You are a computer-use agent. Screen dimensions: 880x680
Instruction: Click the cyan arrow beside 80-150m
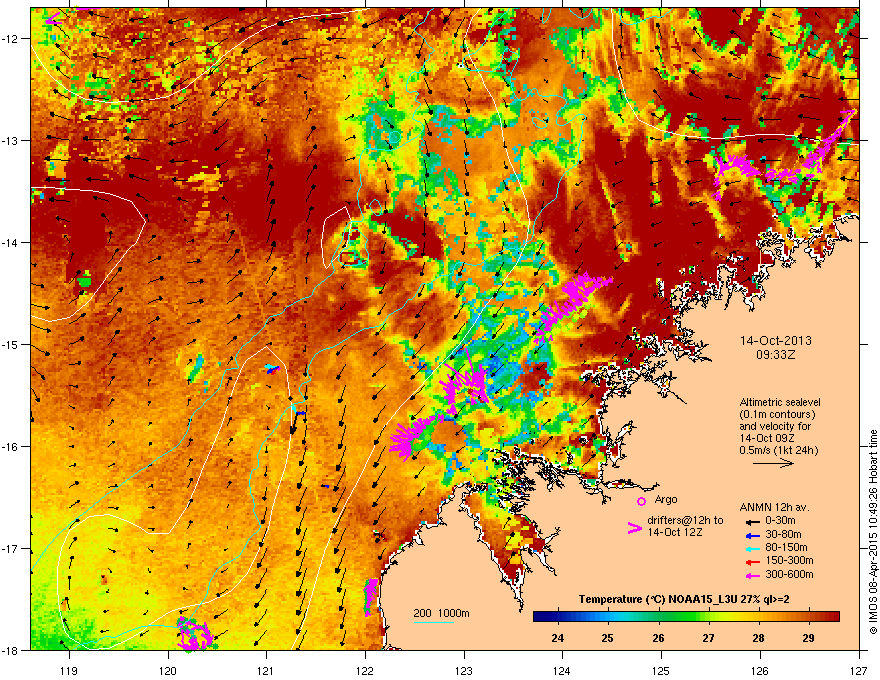pyautogui.click(x=752, y=549)
